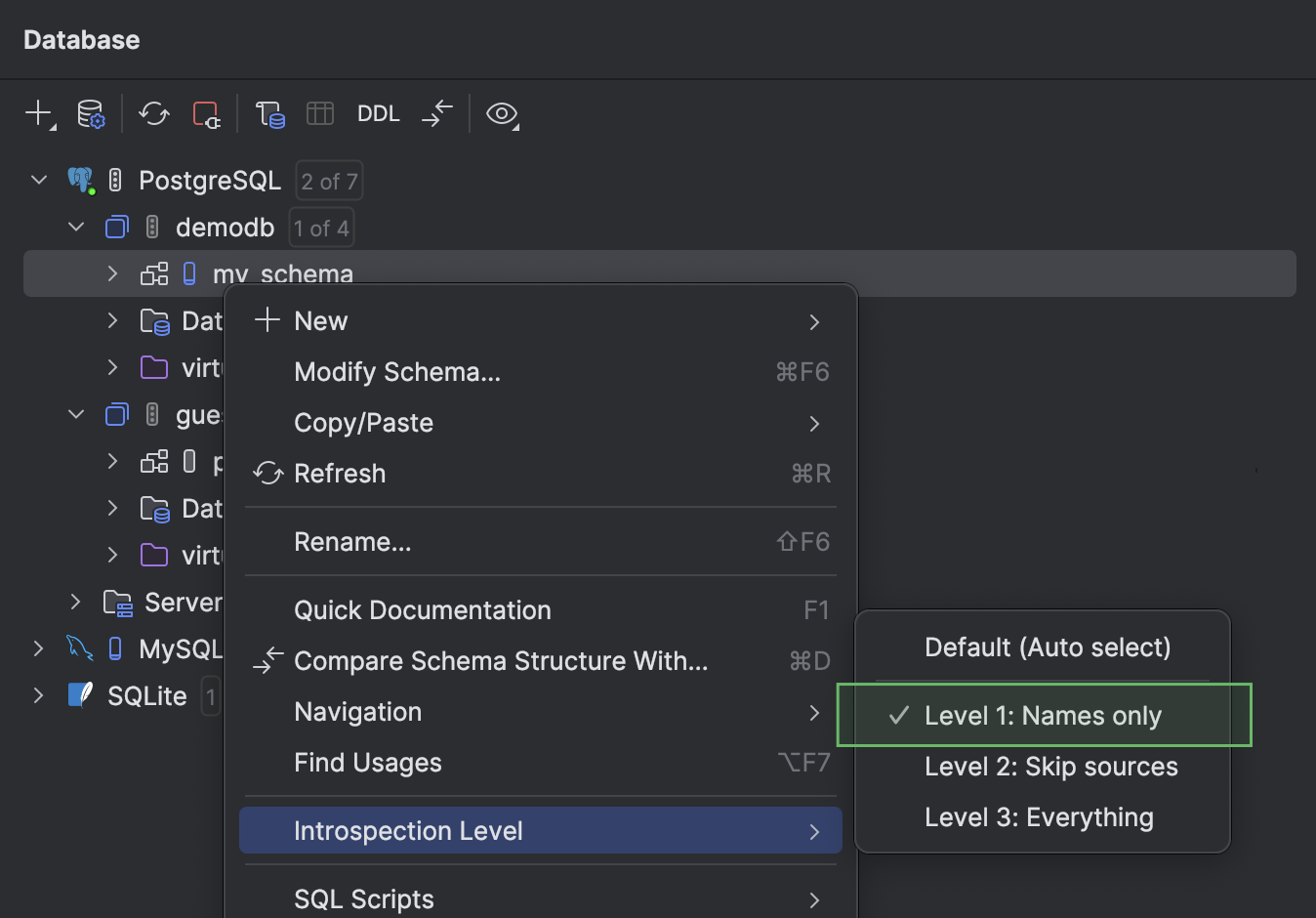Generate DDL using the DDL toolbar button

378,113
